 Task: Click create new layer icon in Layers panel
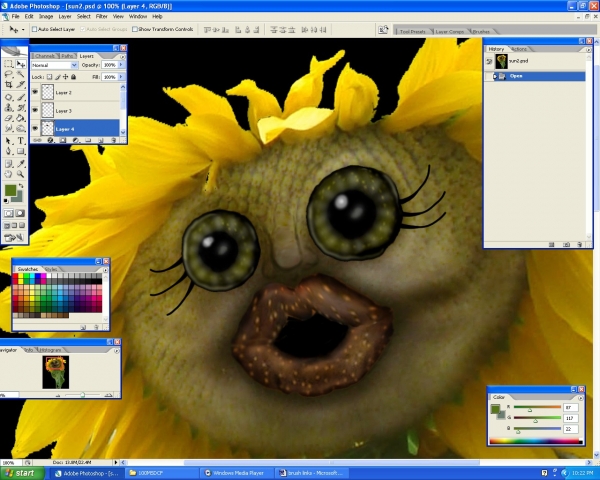click(x=101, y=140)
